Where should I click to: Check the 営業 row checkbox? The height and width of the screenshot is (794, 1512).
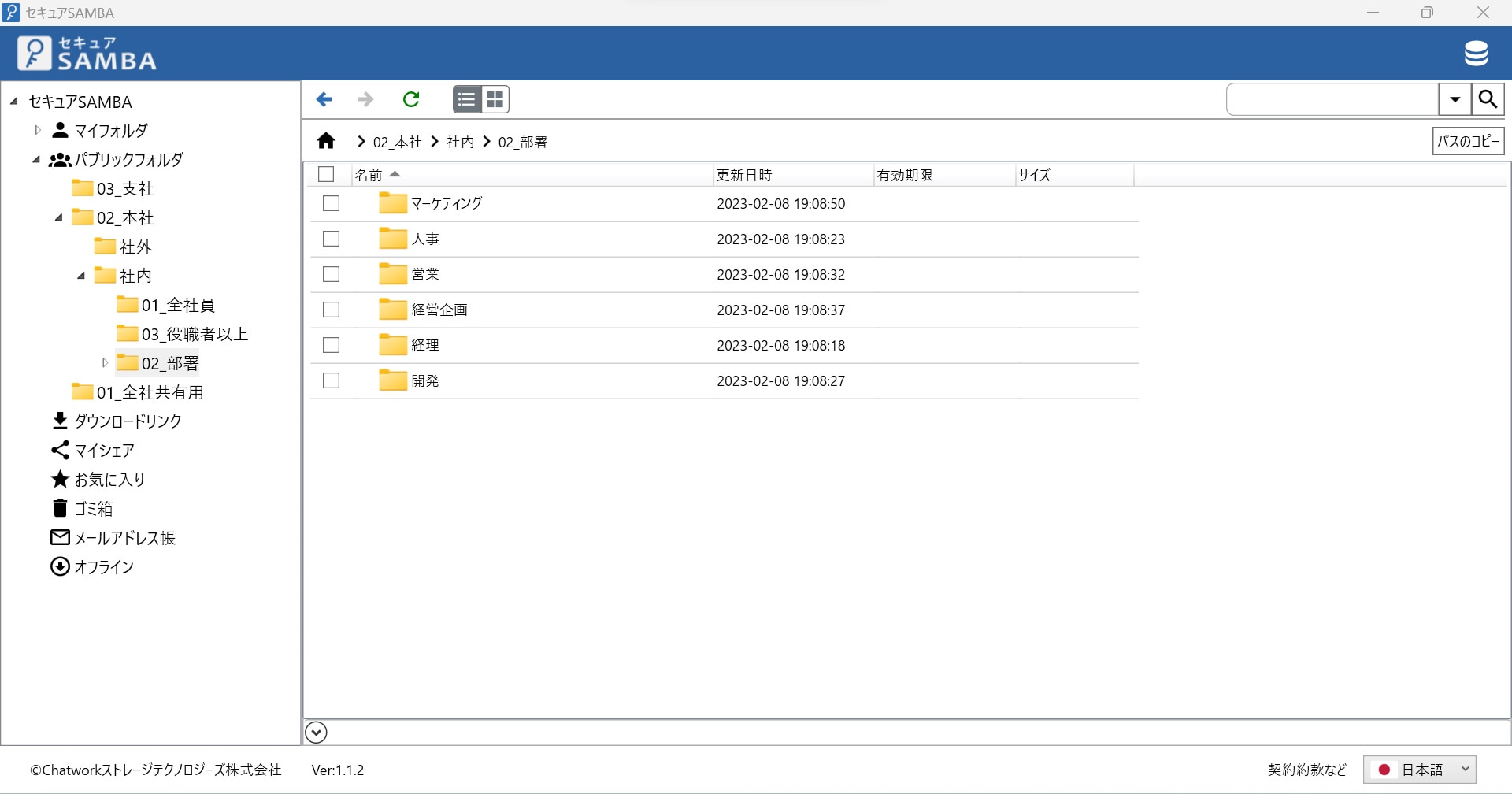(332, 274)
